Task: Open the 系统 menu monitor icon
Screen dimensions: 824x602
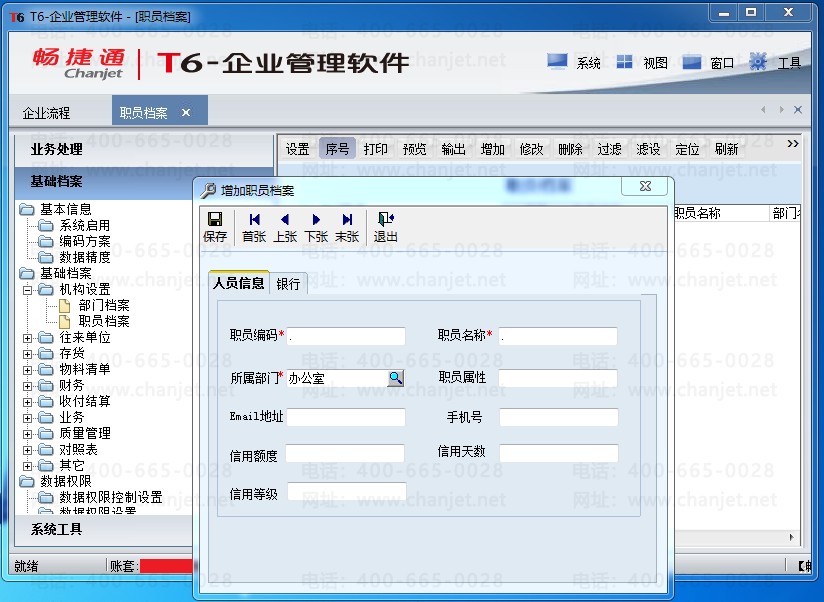Action: 557,62
